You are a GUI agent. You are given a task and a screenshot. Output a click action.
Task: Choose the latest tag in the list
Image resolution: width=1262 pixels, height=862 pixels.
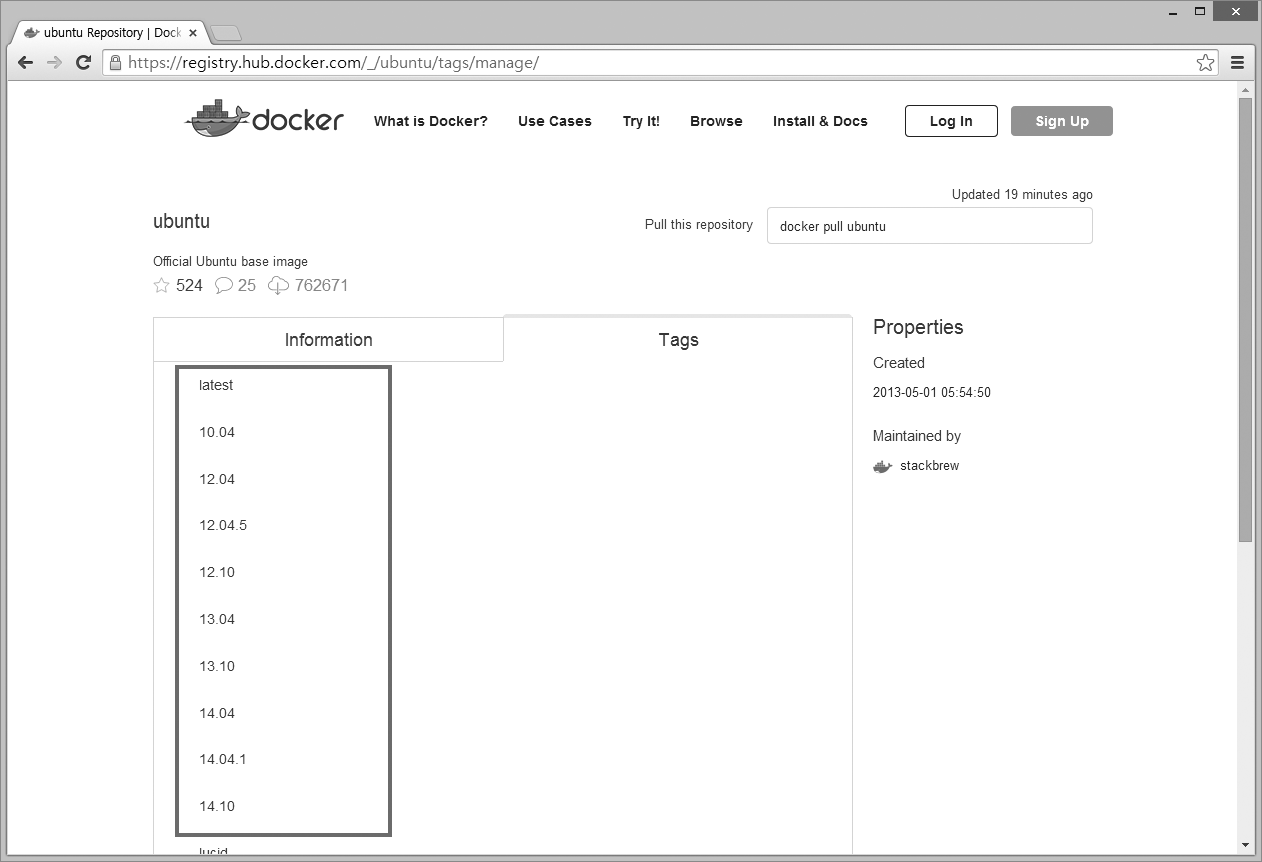coord(216,385)
